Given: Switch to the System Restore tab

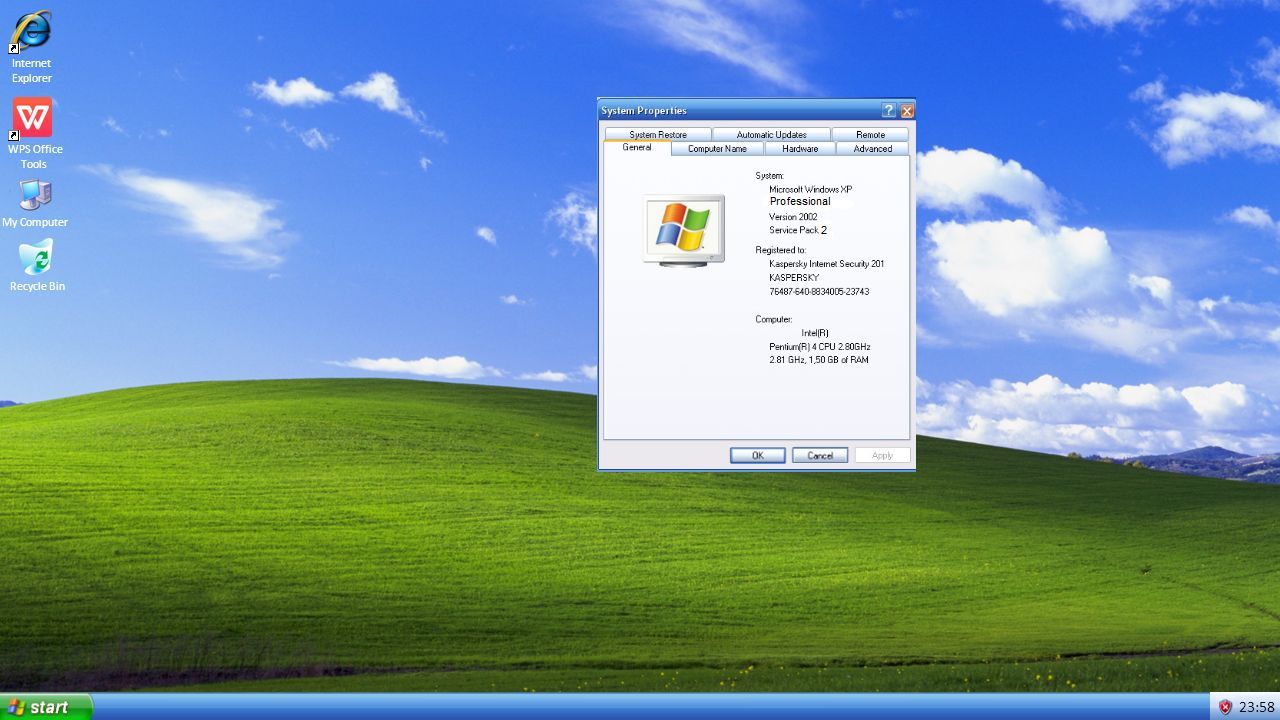Looking at the screenshot, I should click(x=658, y=134).
